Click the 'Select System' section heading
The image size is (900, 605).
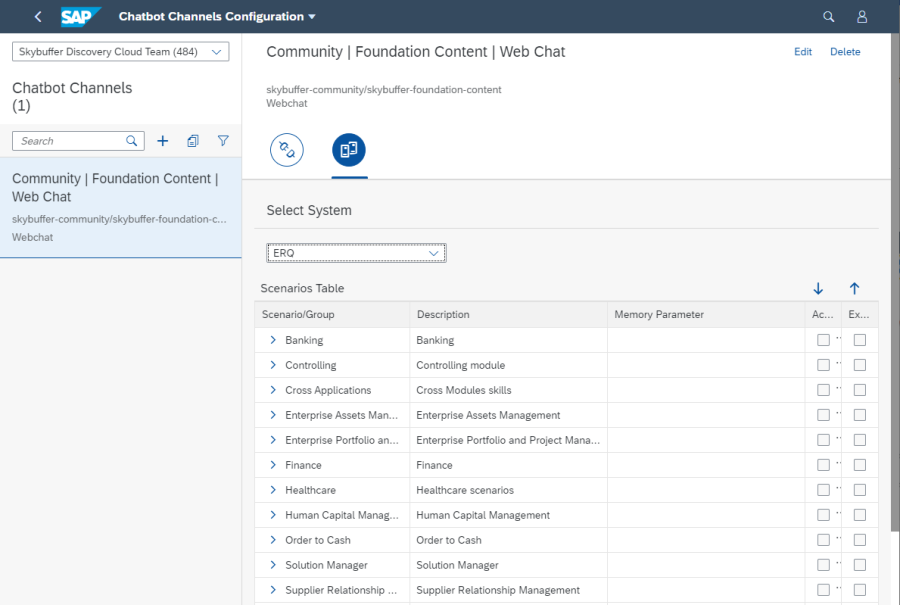309,210
